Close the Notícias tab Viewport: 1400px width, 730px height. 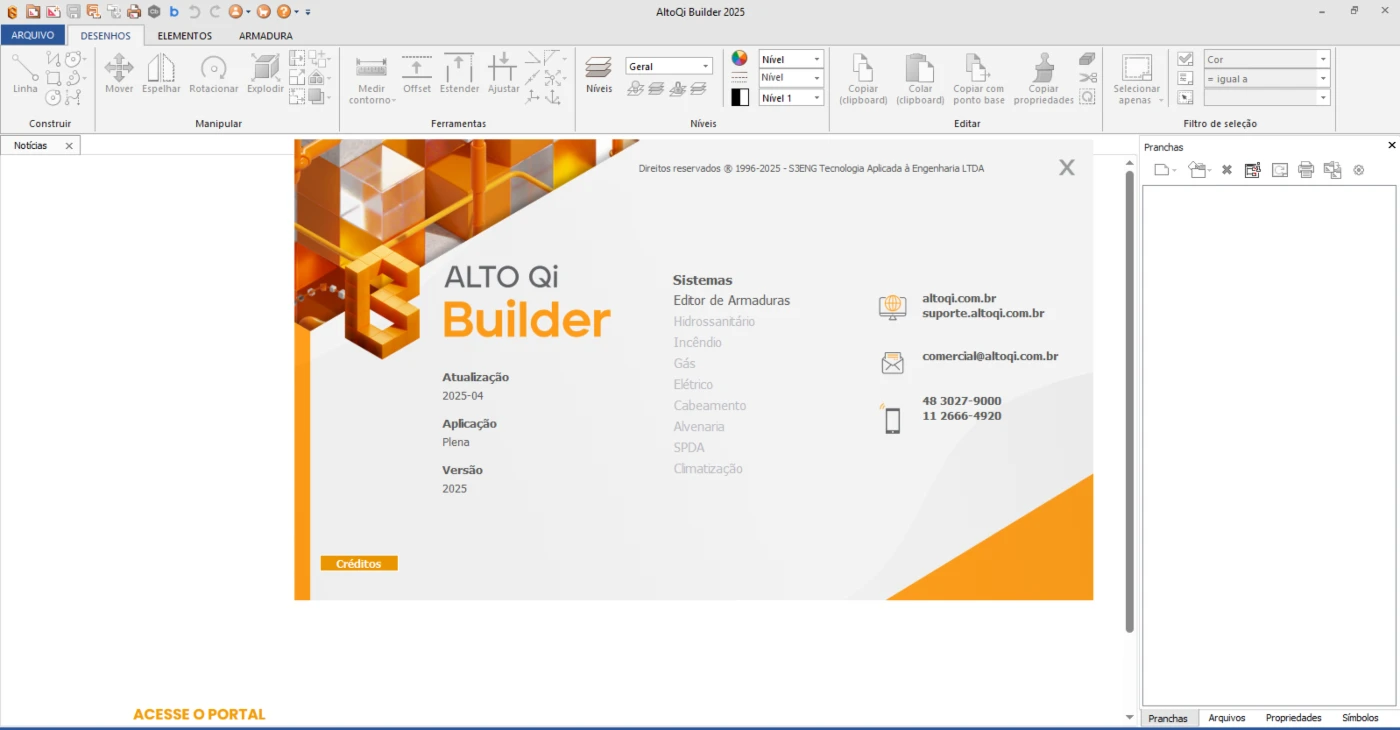point(69,146)
